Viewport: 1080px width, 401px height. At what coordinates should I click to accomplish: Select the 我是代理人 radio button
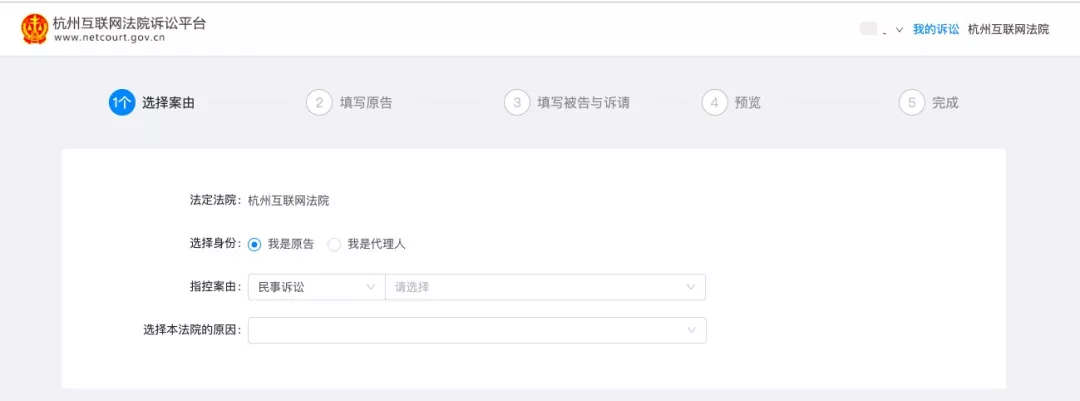(334, 244)
